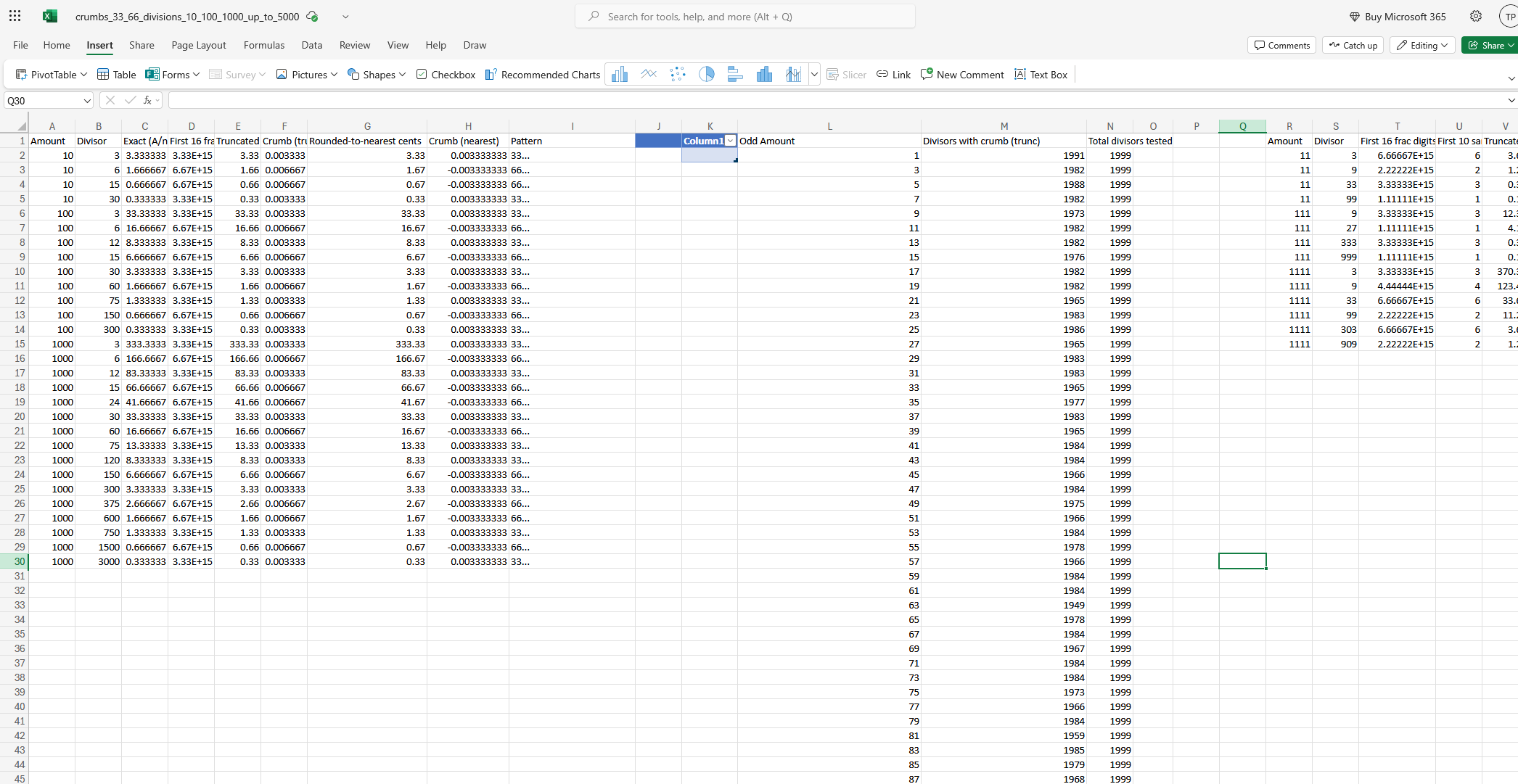Viewport: 1518px width, 784px height.
Task: Click the cell showing 4.44444E+15
Action: 1397,286
